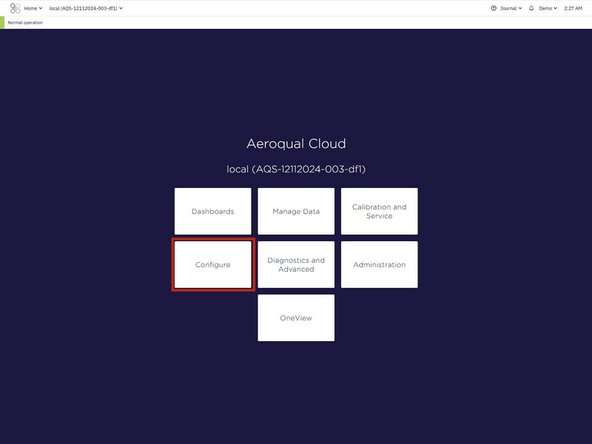592x444 pixels.
Task: Open the Journal dropdown
Action: tap(511, 8)
